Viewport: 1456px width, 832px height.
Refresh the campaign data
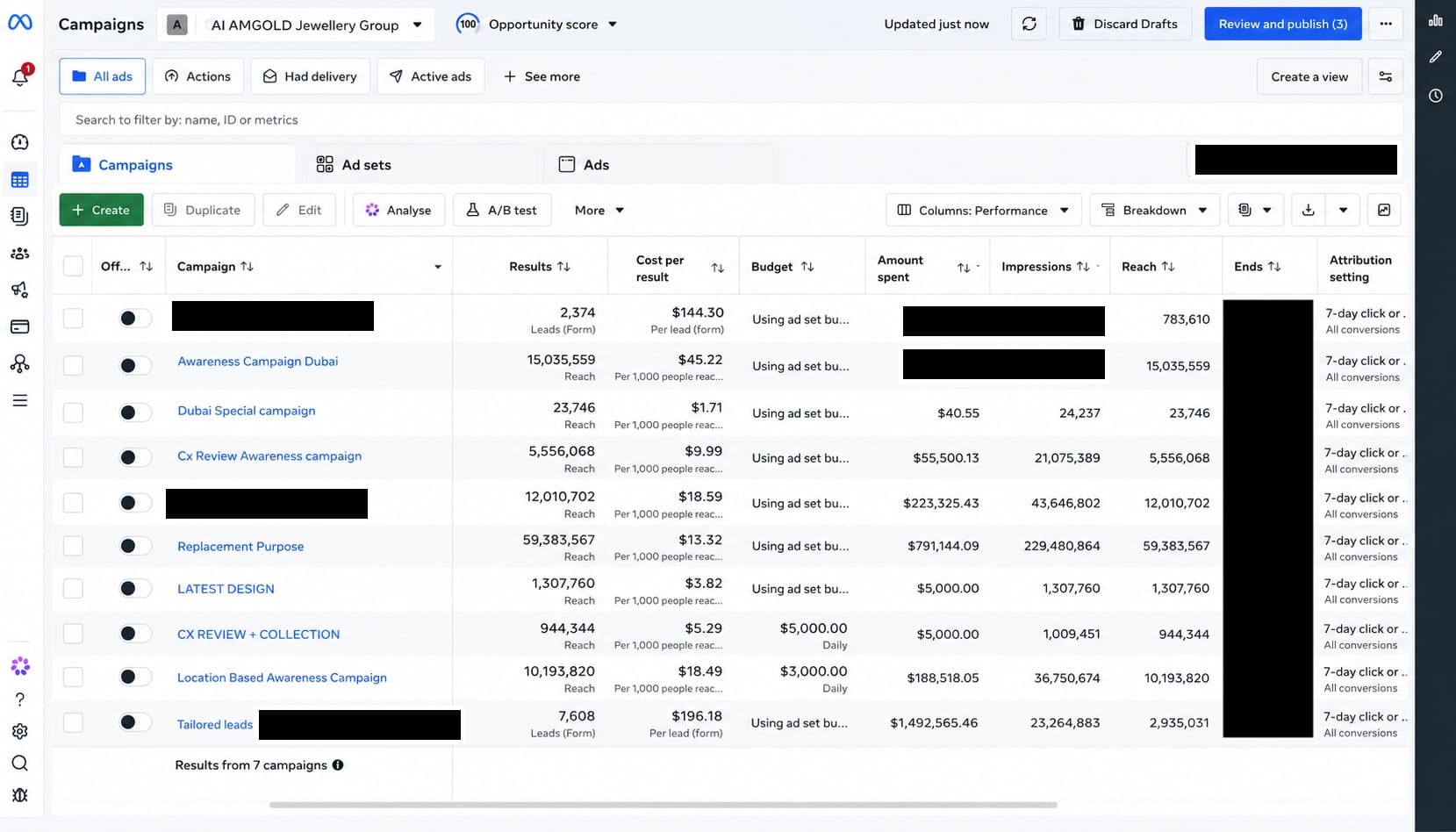pos(1029,24)
